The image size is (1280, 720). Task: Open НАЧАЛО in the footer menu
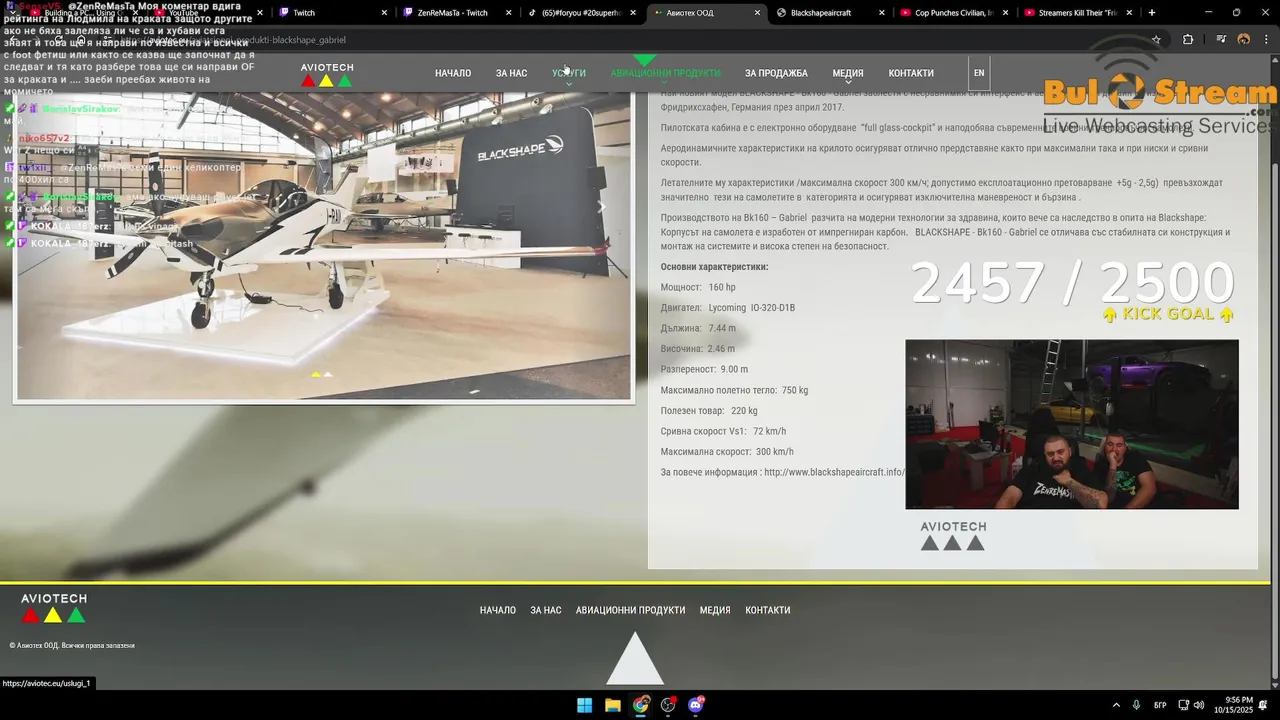coord(498,610)
